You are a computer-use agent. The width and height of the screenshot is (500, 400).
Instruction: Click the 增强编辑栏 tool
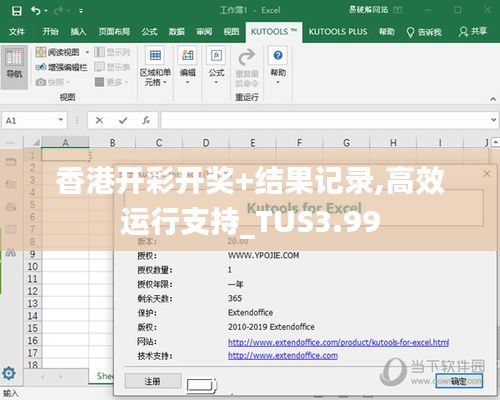tap(61, 67)
